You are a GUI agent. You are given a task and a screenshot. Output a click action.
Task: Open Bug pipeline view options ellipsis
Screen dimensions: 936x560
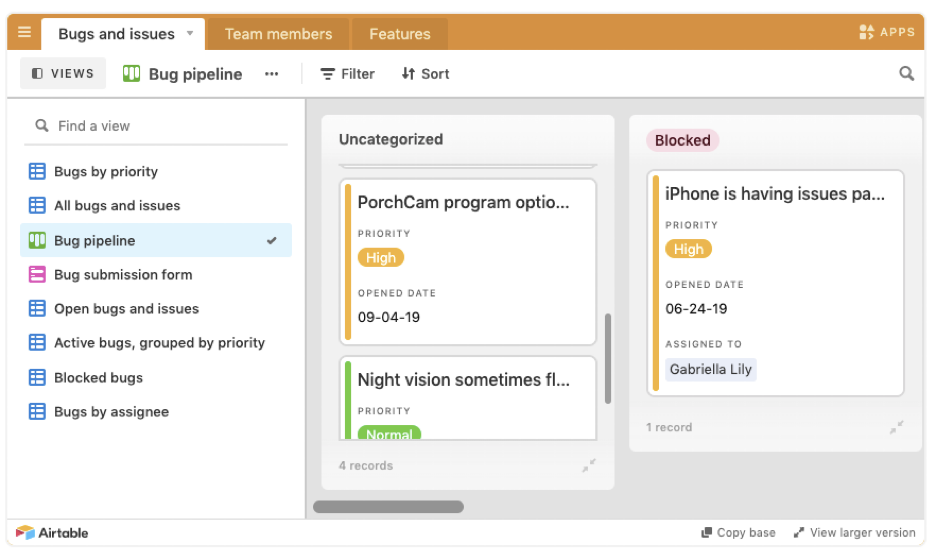(272, 74)
